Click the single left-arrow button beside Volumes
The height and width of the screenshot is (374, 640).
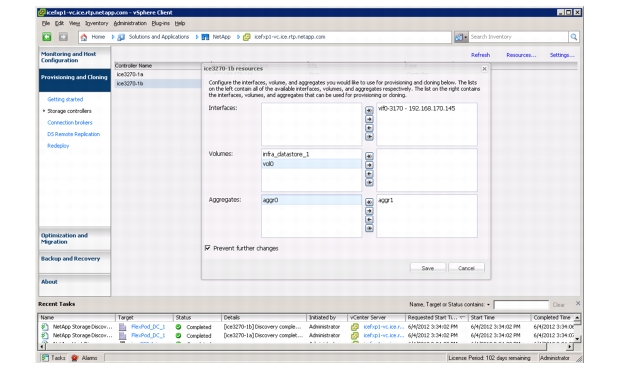pyautogui.click(x=369, y=174)
